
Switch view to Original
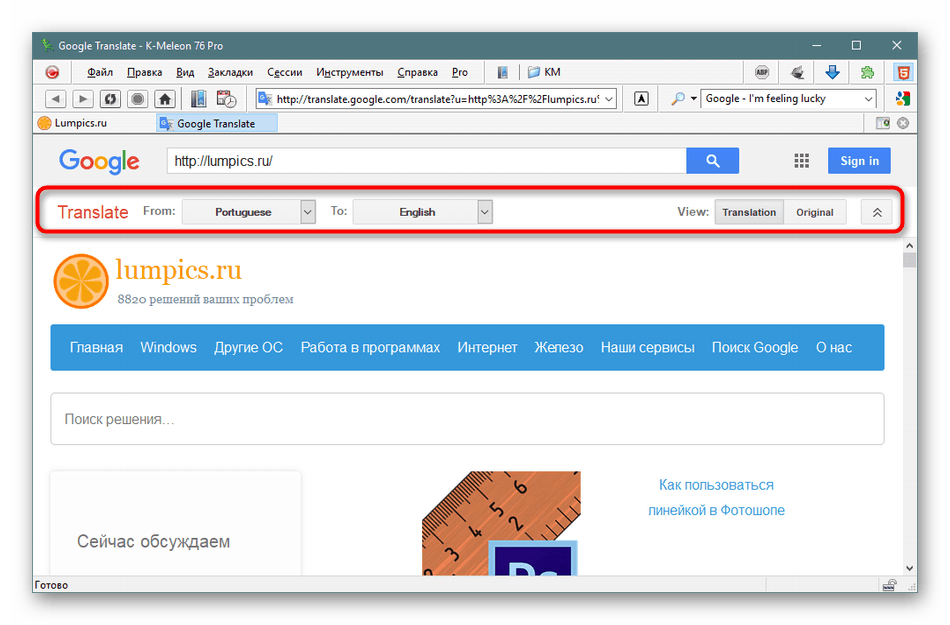(814, 212)
